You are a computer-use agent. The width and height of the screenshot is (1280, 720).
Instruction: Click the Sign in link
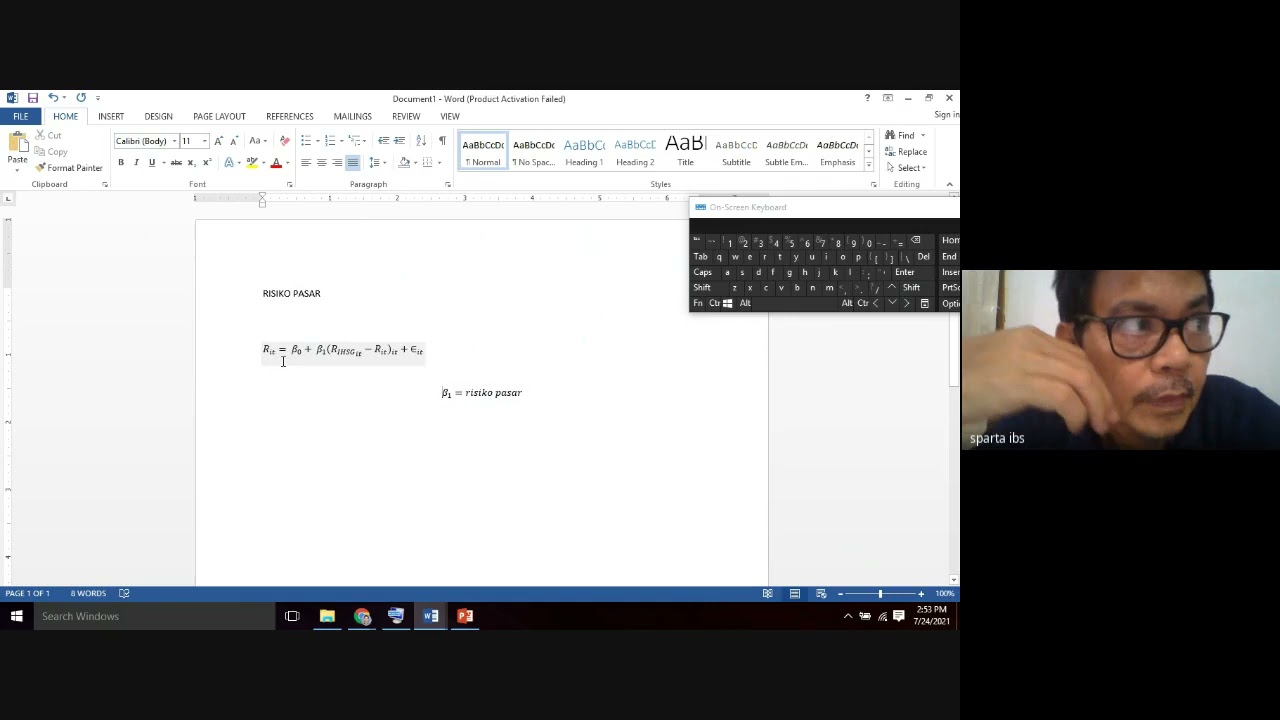pos(946,115)
